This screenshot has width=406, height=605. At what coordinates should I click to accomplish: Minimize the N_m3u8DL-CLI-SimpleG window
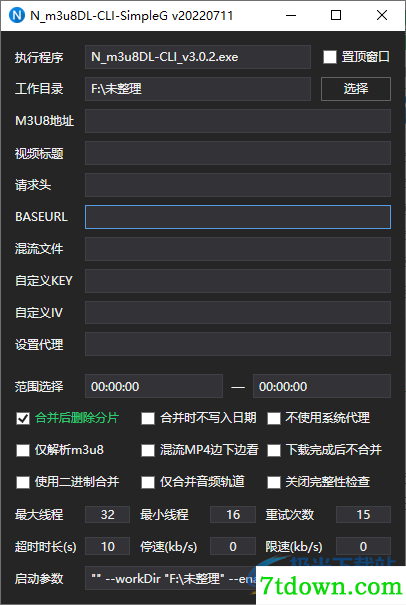[291, 15]
